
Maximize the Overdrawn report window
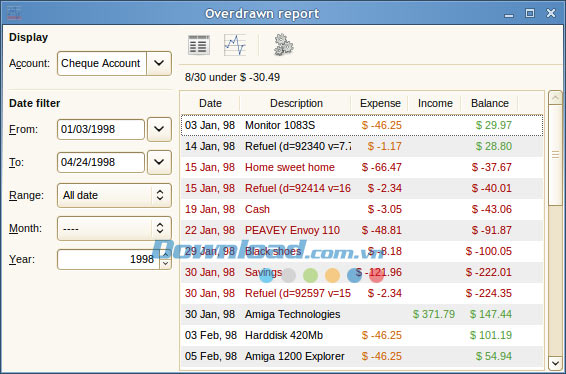point(530,13)
